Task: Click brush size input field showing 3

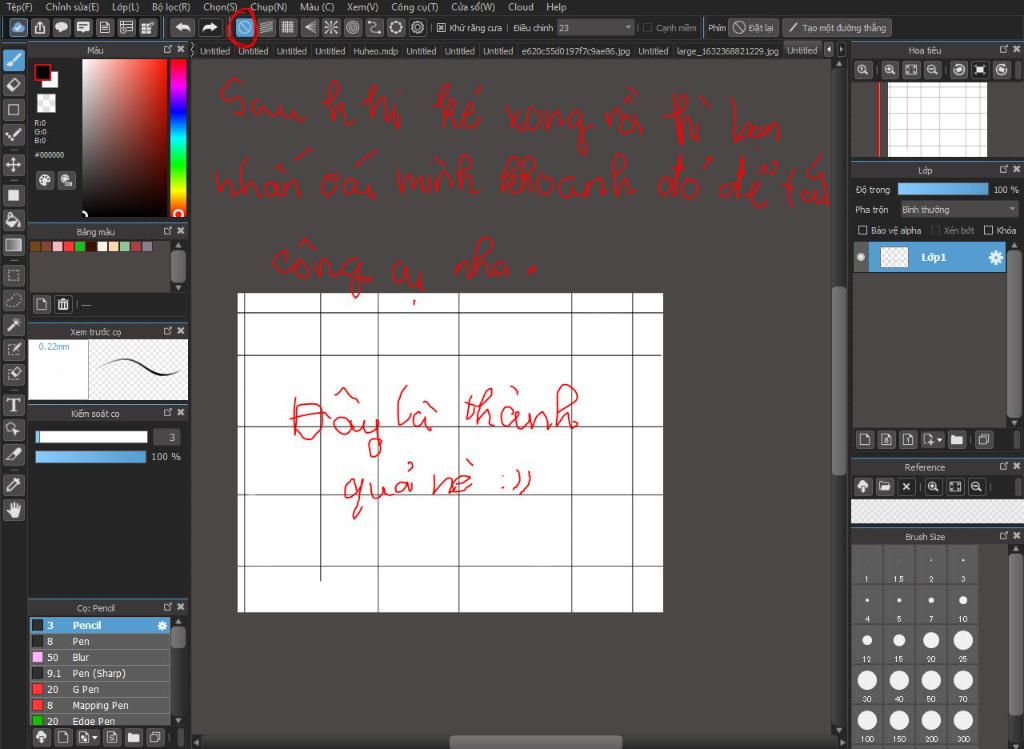Action: pos(167,437)
